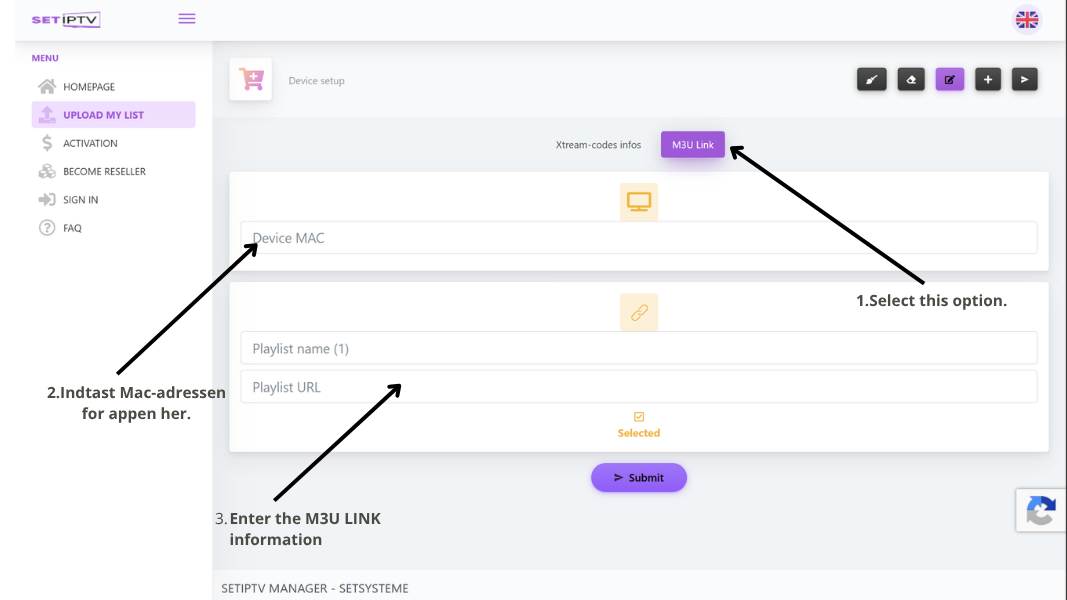Focus the Device MAC field

[639, 238]
